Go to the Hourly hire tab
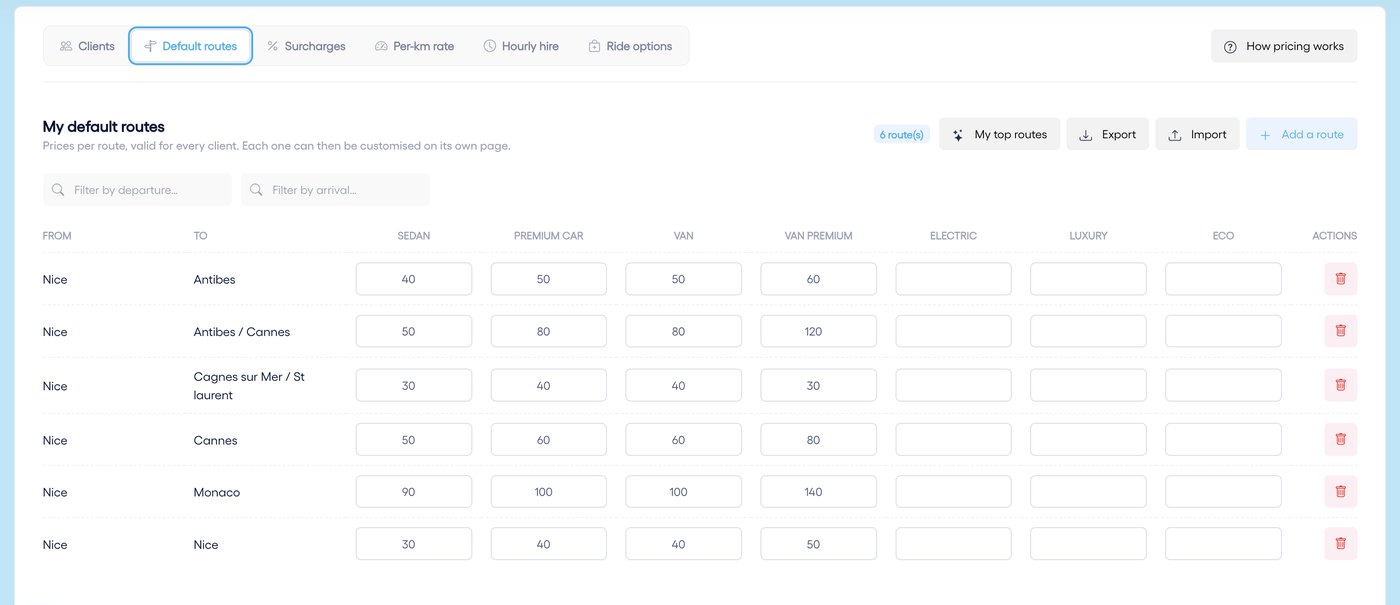Image resolution: width=1400 pixels, height=605 pixels. click(521, 46)
